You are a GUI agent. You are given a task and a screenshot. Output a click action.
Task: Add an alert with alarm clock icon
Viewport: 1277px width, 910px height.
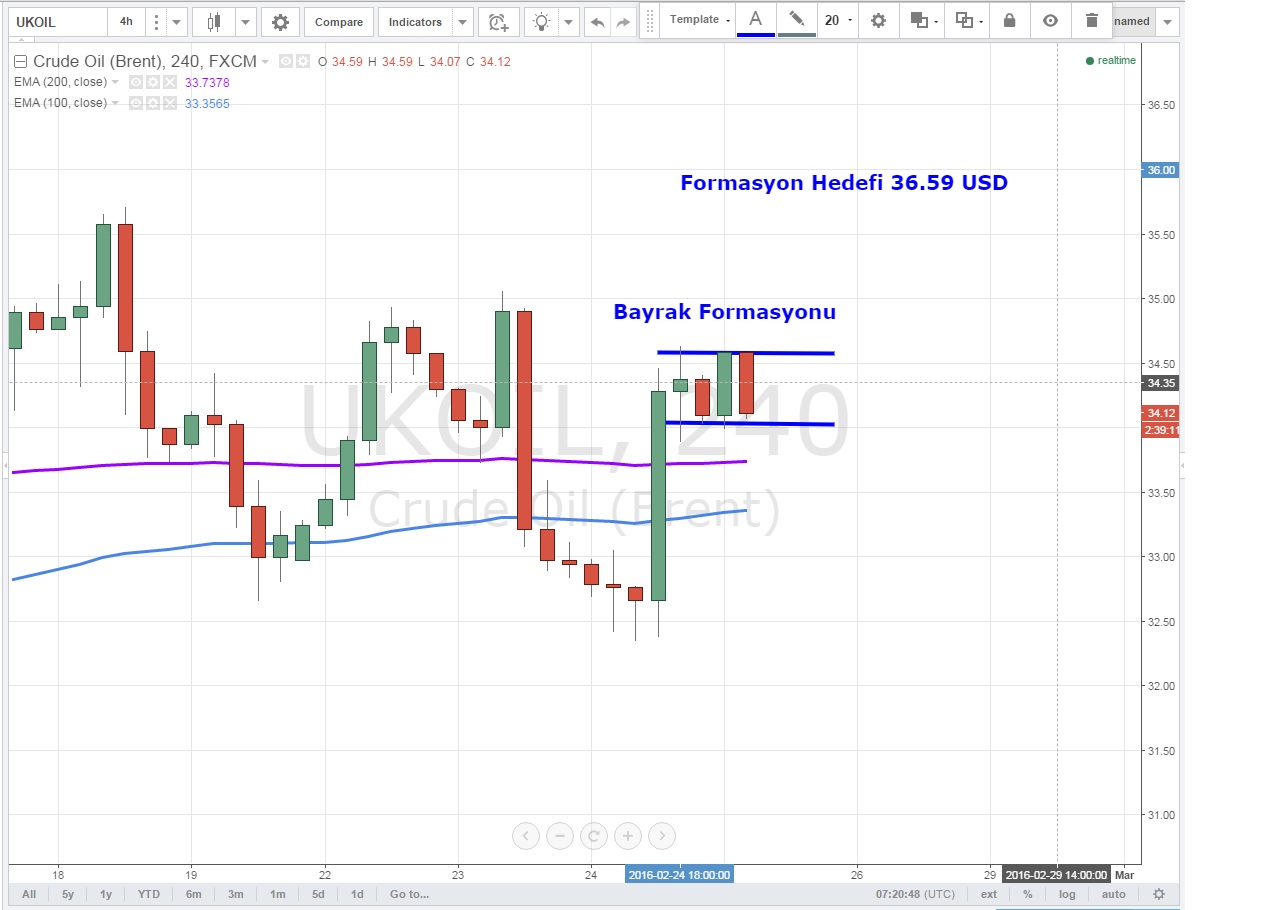[497, 22]
